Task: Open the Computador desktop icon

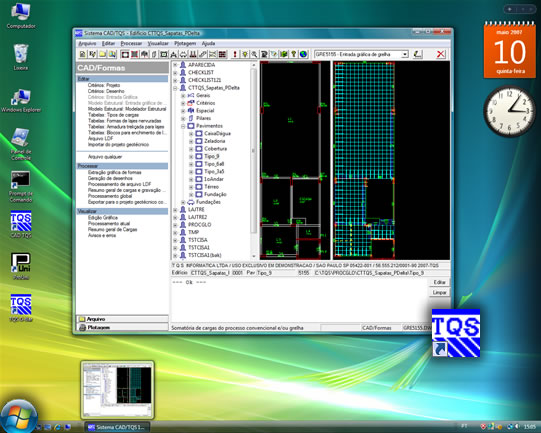Action: pyautogui.click(x=21, y=16)
